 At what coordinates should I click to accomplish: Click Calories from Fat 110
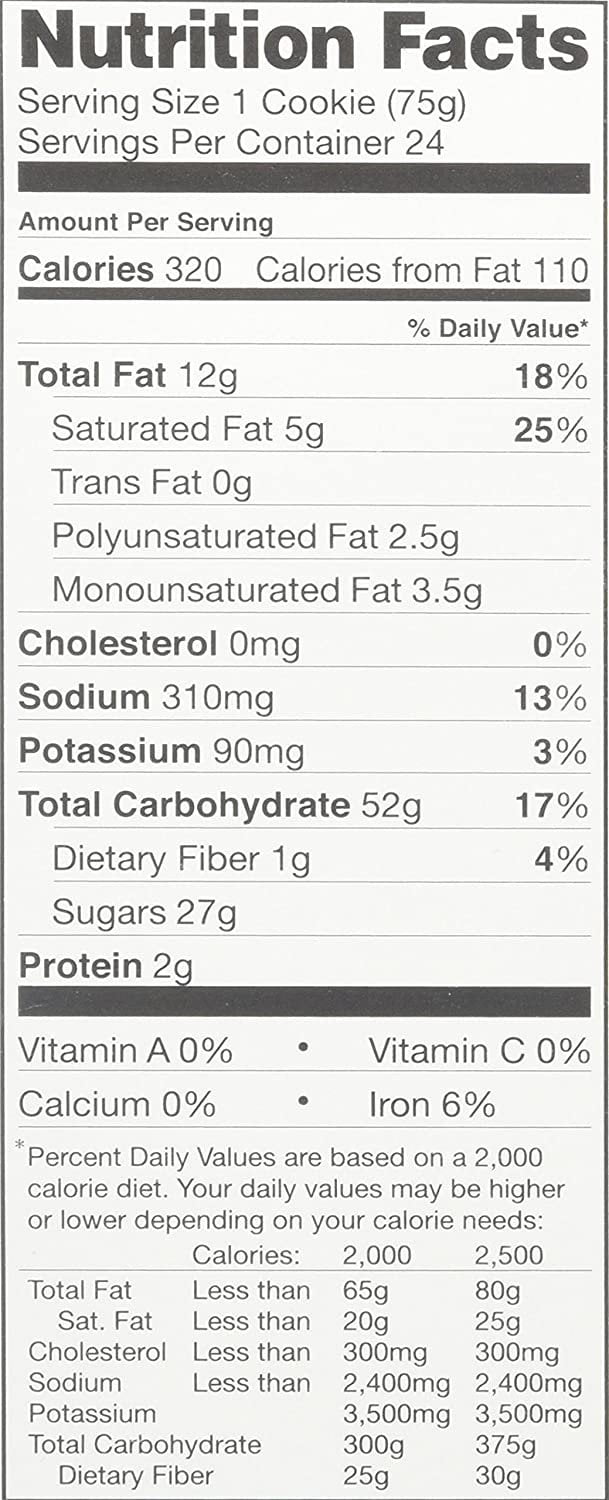click(x=422, y=269)
